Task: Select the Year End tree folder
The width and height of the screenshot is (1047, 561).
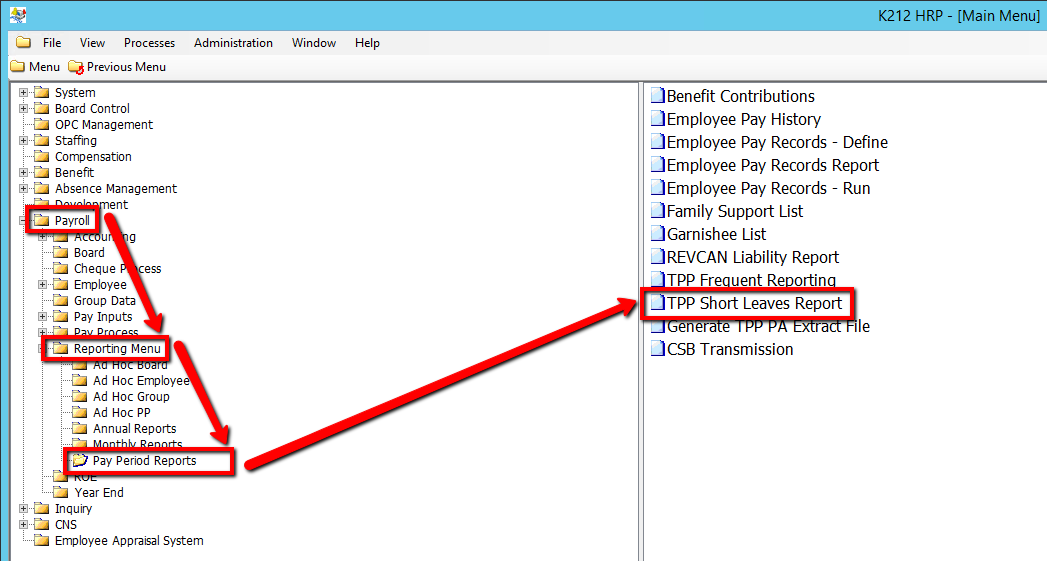Action: tap(99, 493)
